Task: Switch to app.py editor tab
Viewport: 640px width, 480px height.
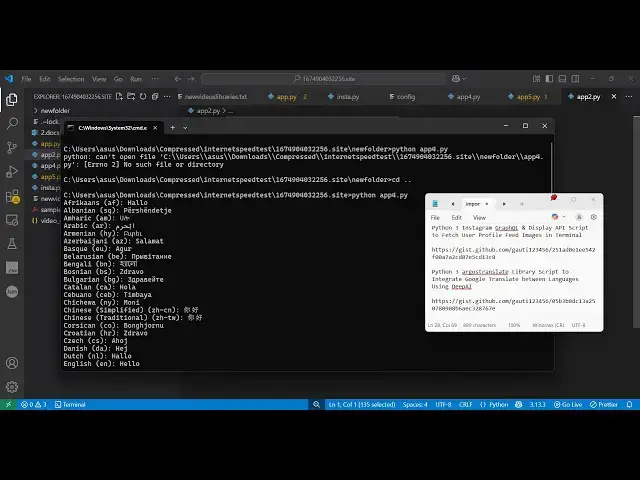Action: coord(287,97)
